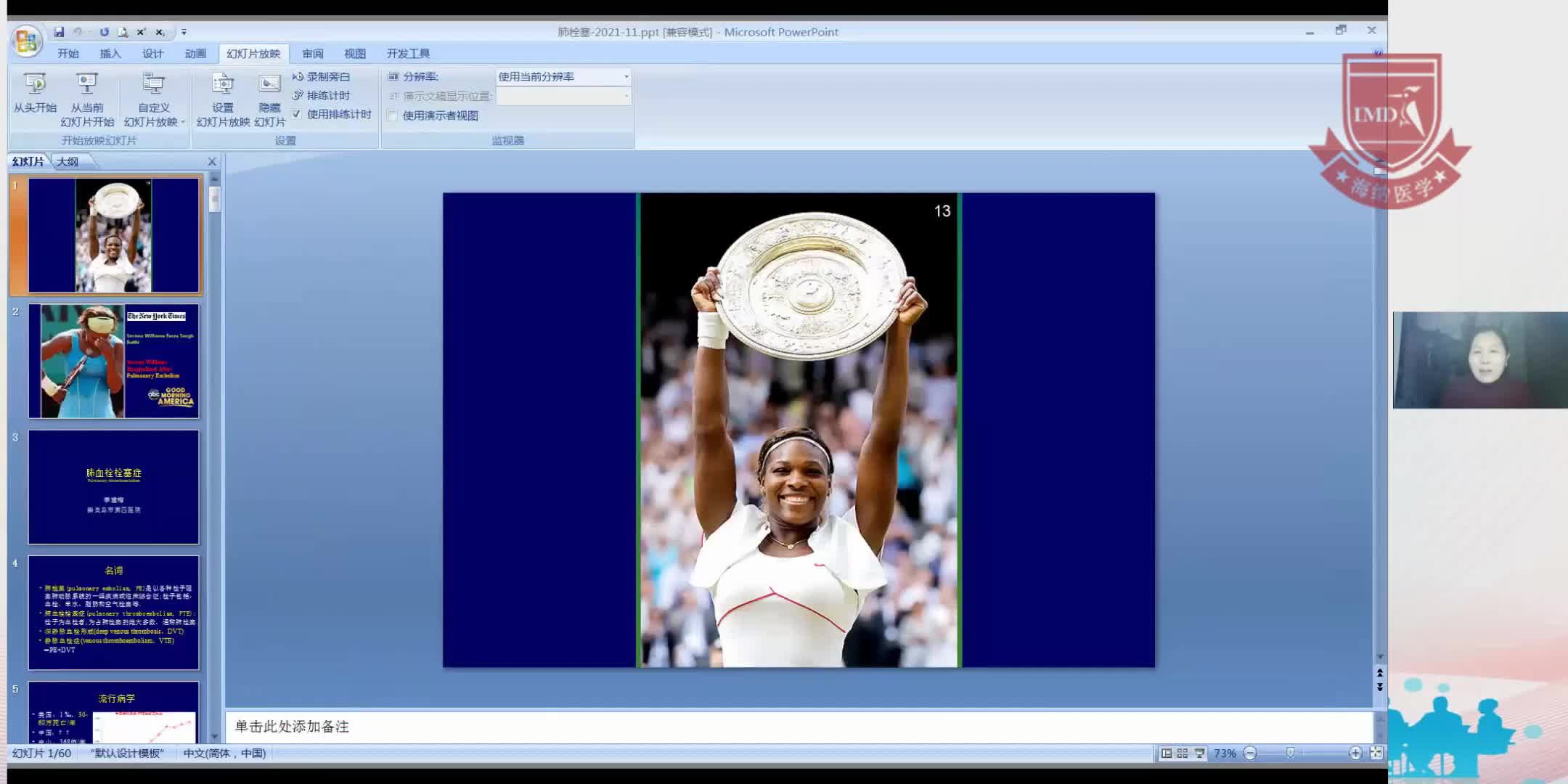Open resolution dropdown (使用当前分辨率)
1568x784 pixels.
(626, 76)
